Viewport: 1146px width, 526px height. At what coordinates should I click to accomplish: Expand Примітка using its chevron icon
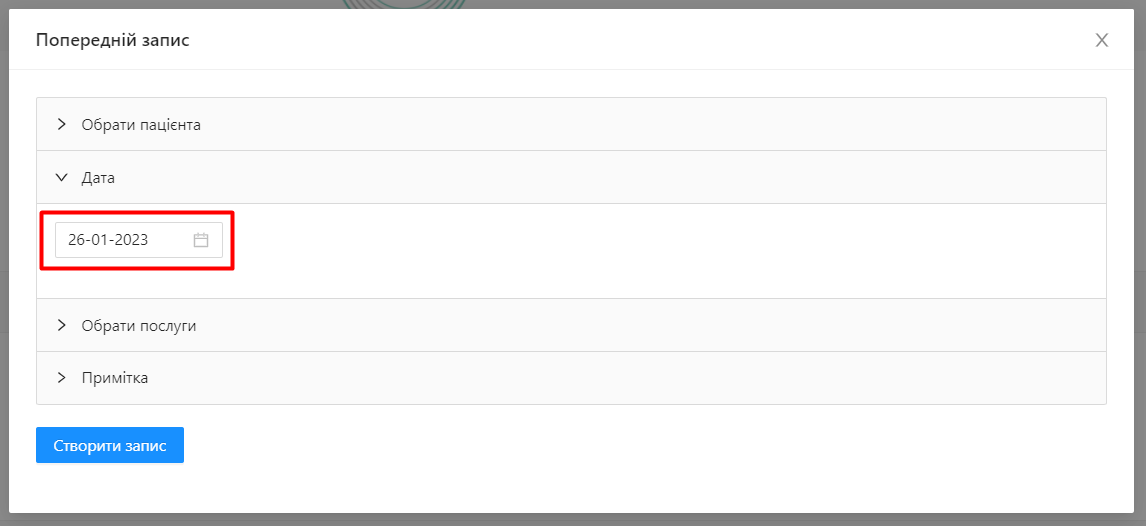[x=61, y=378]
